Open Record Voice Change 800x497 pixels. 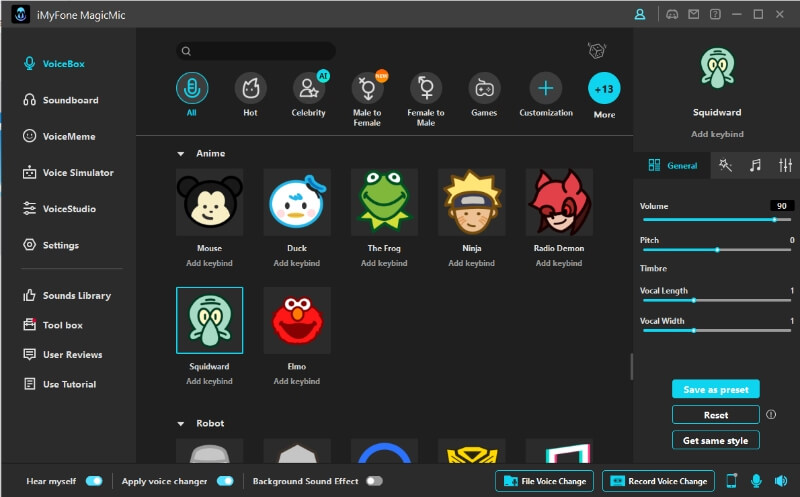coord(658,481)
